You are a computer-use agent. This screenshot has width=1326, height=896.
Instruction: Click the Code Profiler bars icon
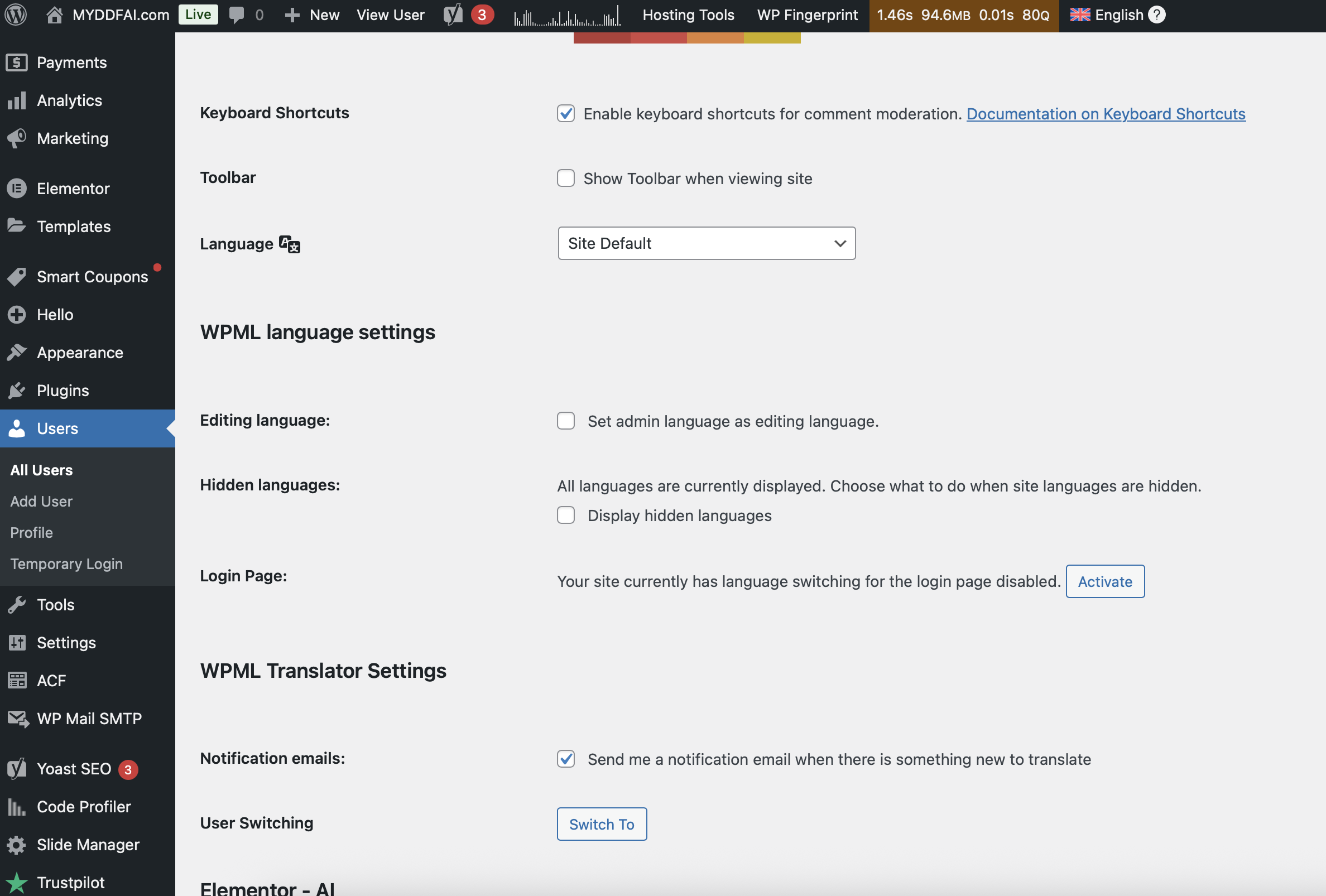[x=17, y=807]
